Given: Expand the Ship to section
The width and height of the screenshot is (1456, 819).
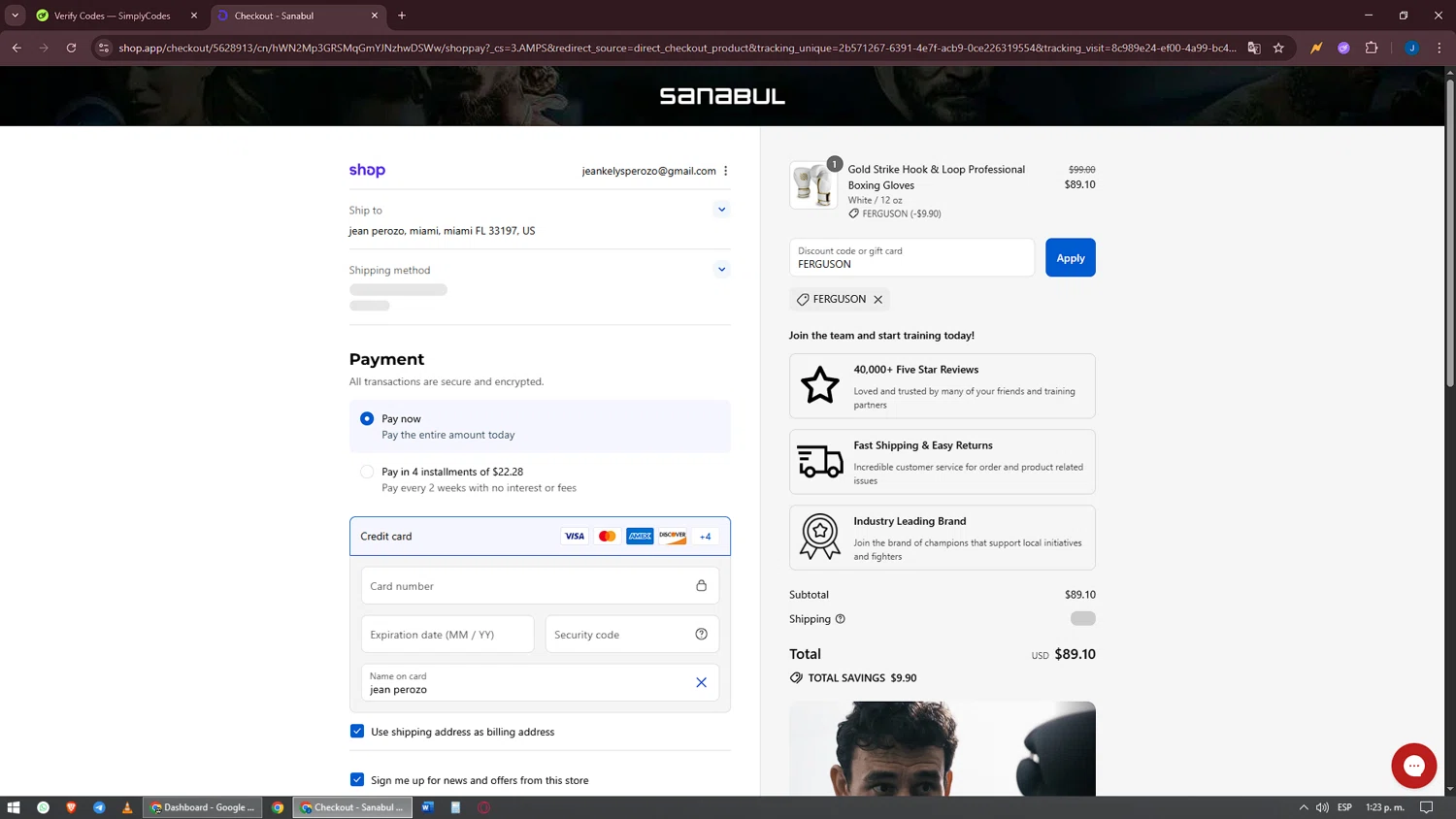Looking at the screenshot, I should (x=721, y=210).
